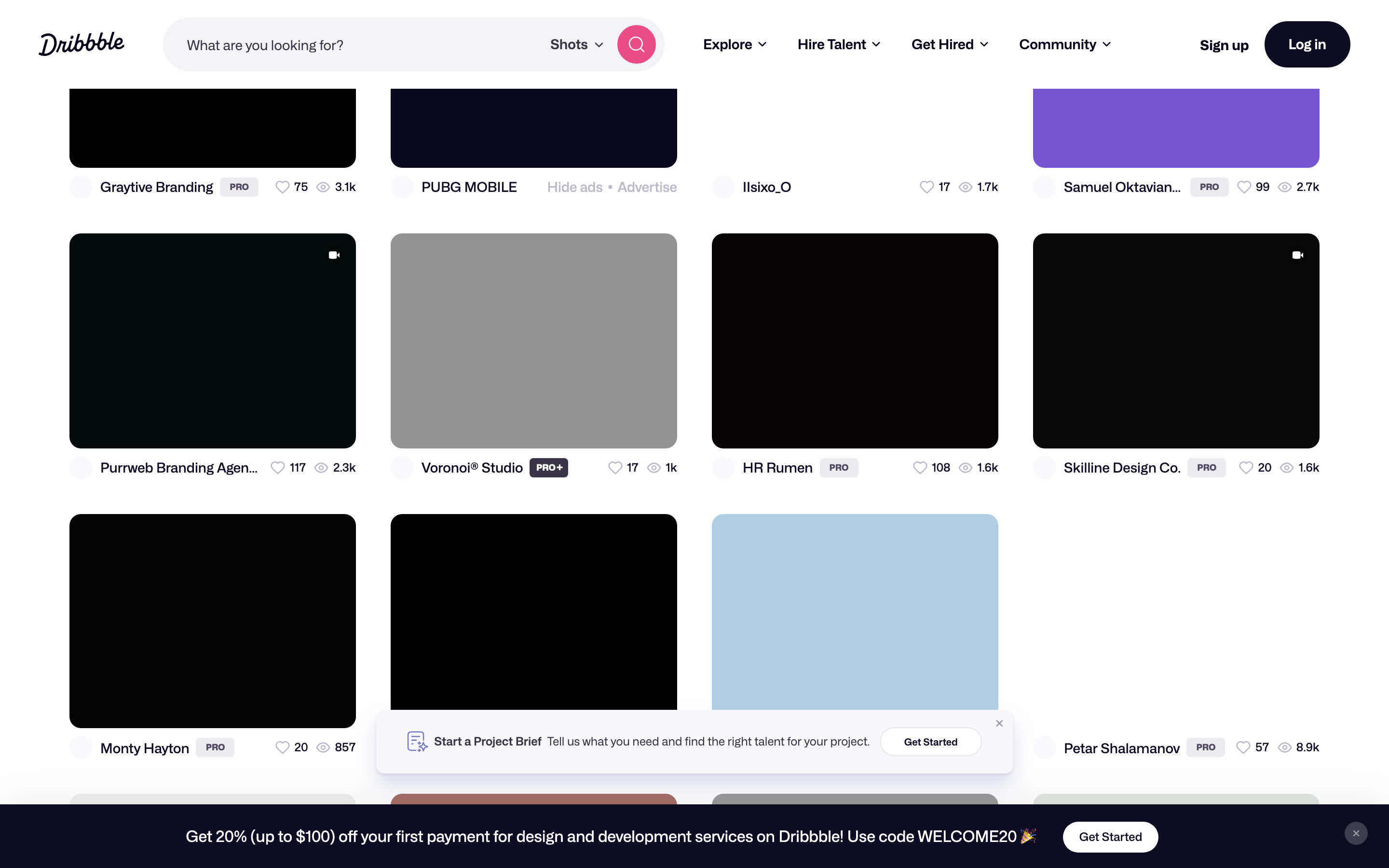Viewport: 1389px width, 868px height.
Task: Like the Graytive Branding shot heart icon
Action: pos(282,187)
